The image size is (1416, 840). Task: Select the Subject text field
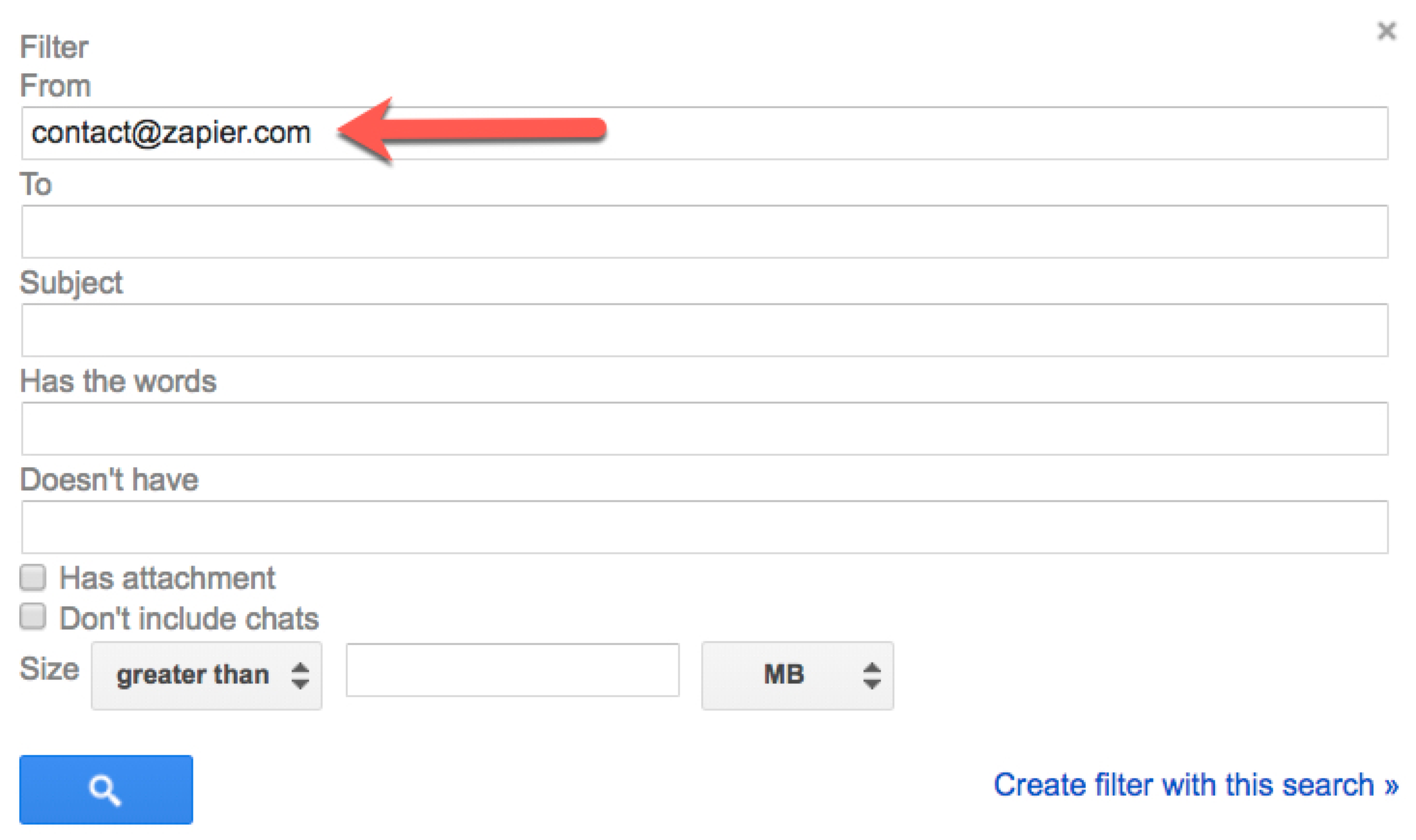tap(704, 330)
